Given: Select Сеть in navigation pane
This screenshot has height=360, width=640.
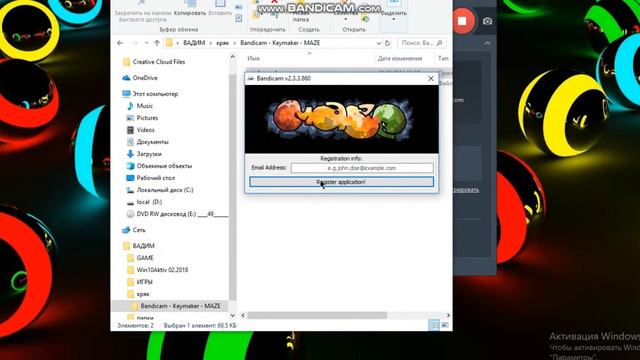Looking at the screenshot, I should coord(139,230).
